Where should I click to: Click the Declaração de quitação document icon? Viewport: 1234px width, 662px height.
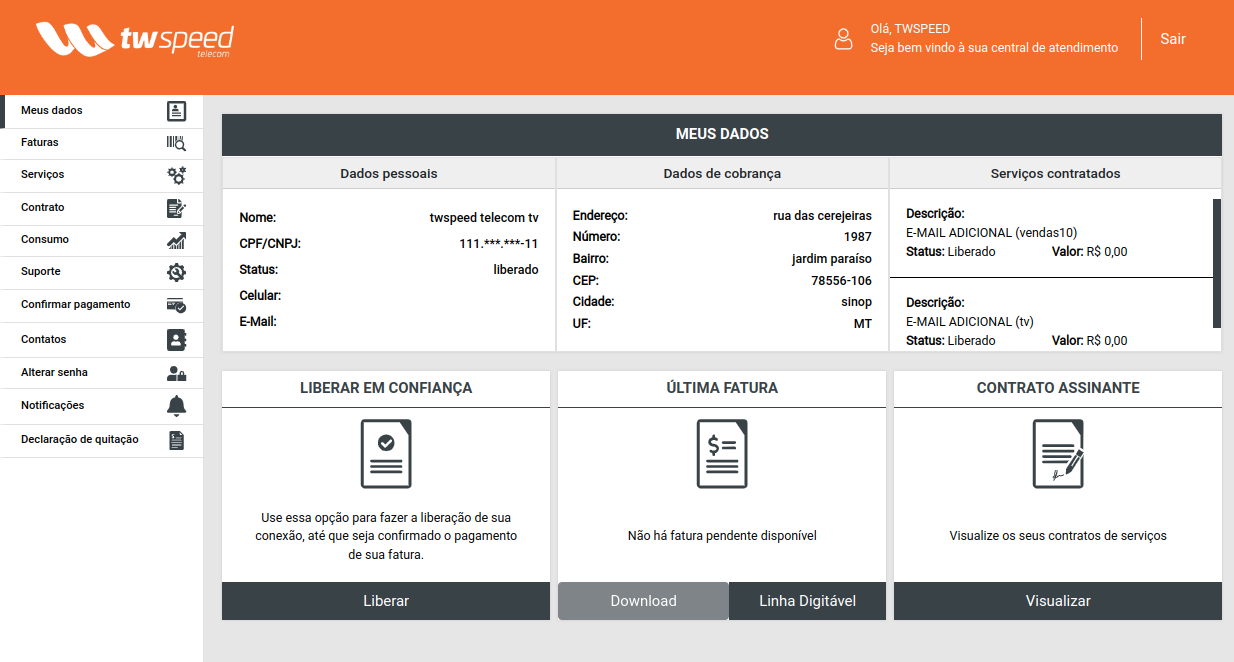tap(176, 440)
